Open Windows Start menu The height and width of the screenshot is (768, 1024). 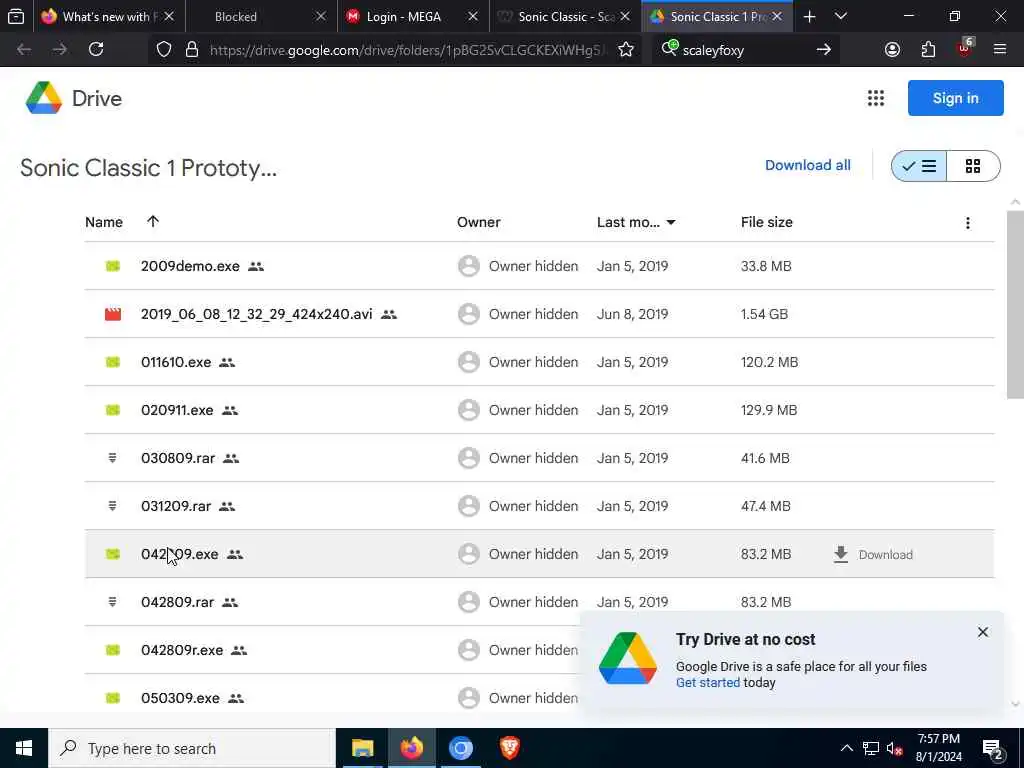[24, 748]
